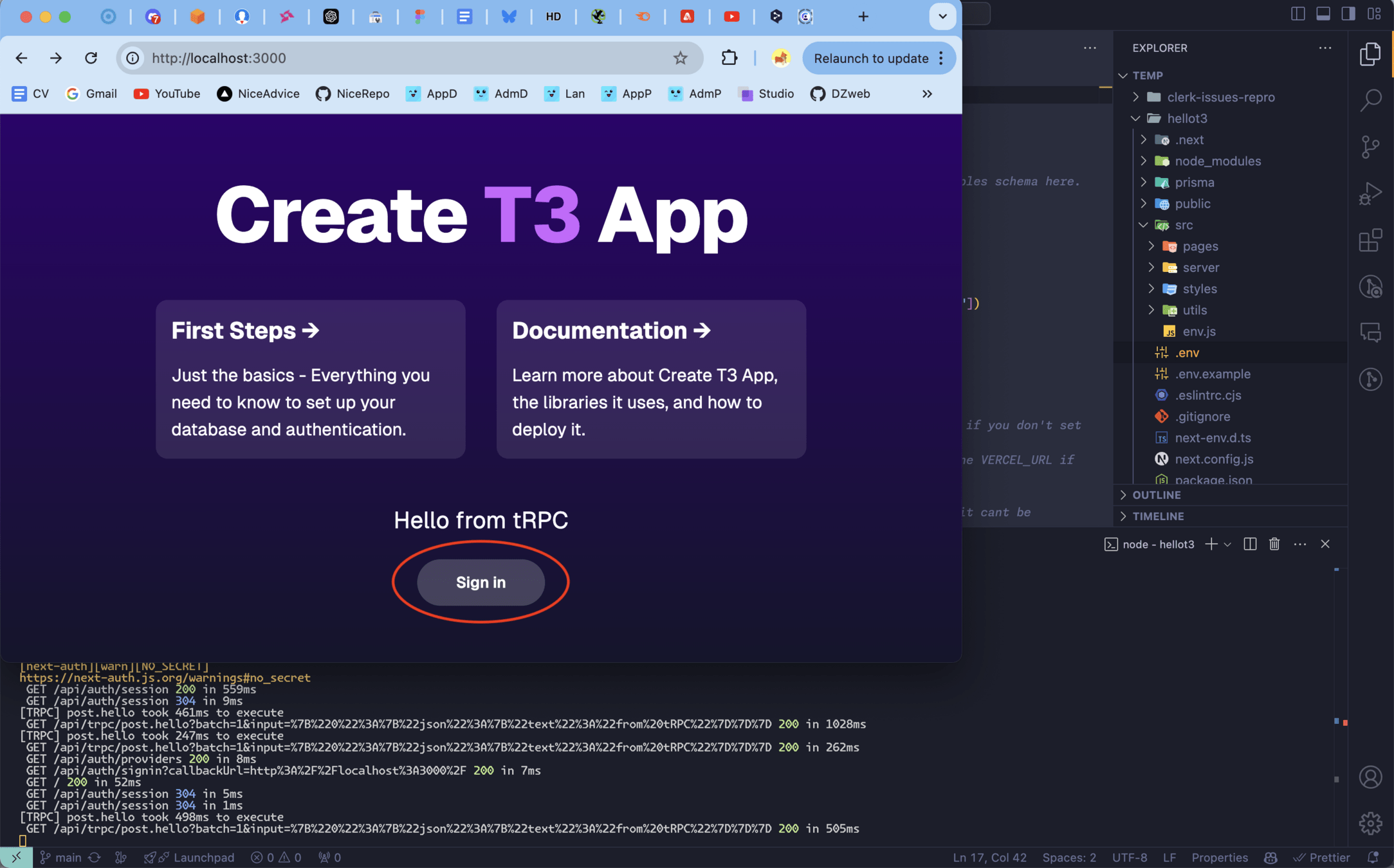Open the Chrome extensions puzzle icon
Screen dimensions: 1394x868
[x=729, y=58]
